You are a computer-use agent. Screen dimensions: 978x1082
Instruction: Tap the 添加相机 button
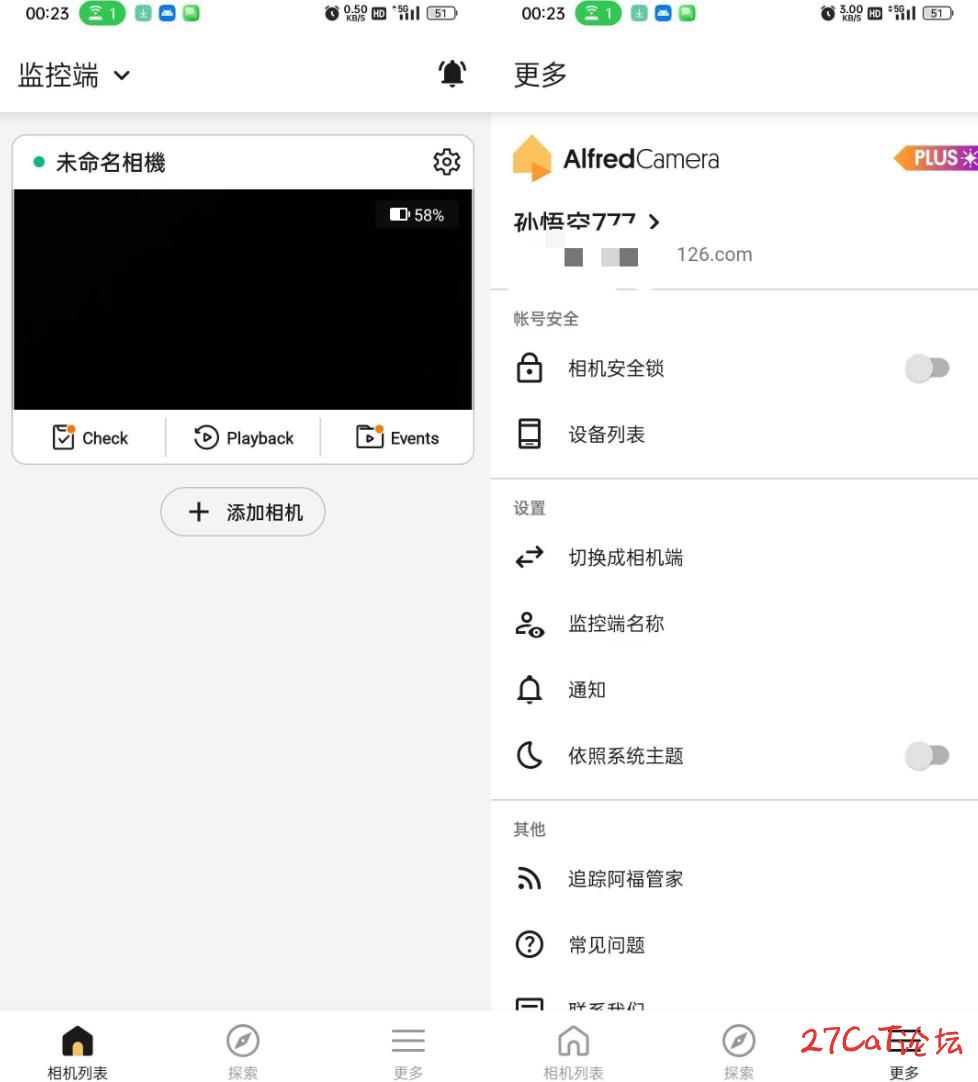tap(243, 511)
